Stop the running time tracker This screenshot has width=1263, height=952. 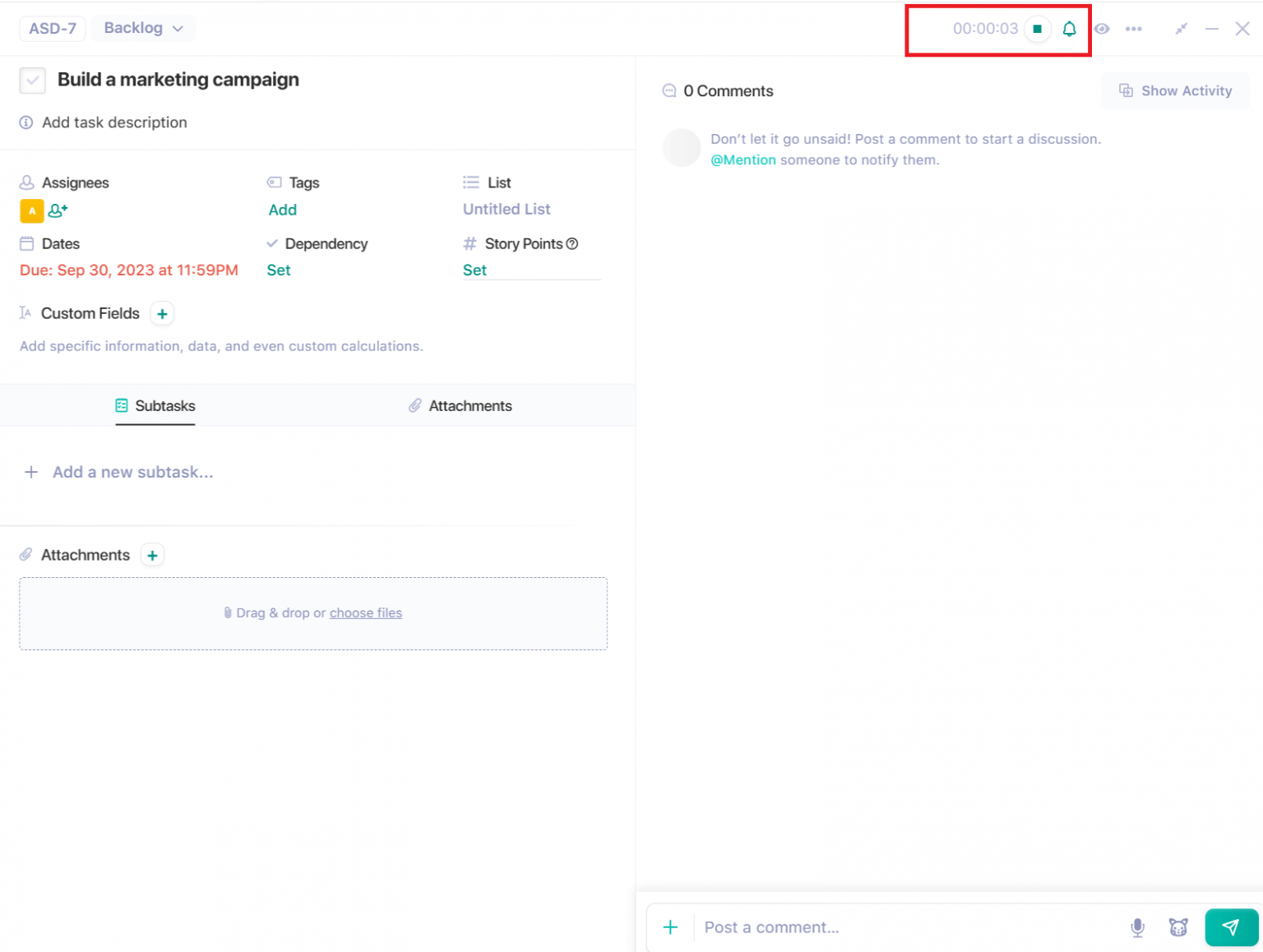click(1037, 29)
